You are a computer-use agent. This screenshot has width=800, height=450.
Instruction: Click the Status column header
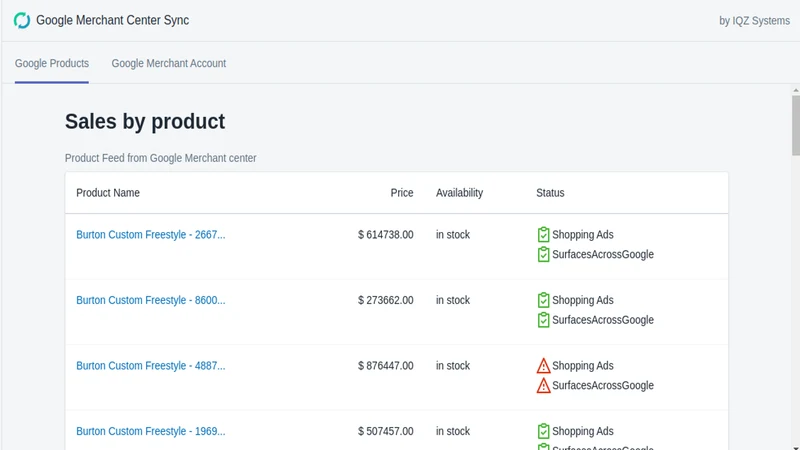point(550,193)
